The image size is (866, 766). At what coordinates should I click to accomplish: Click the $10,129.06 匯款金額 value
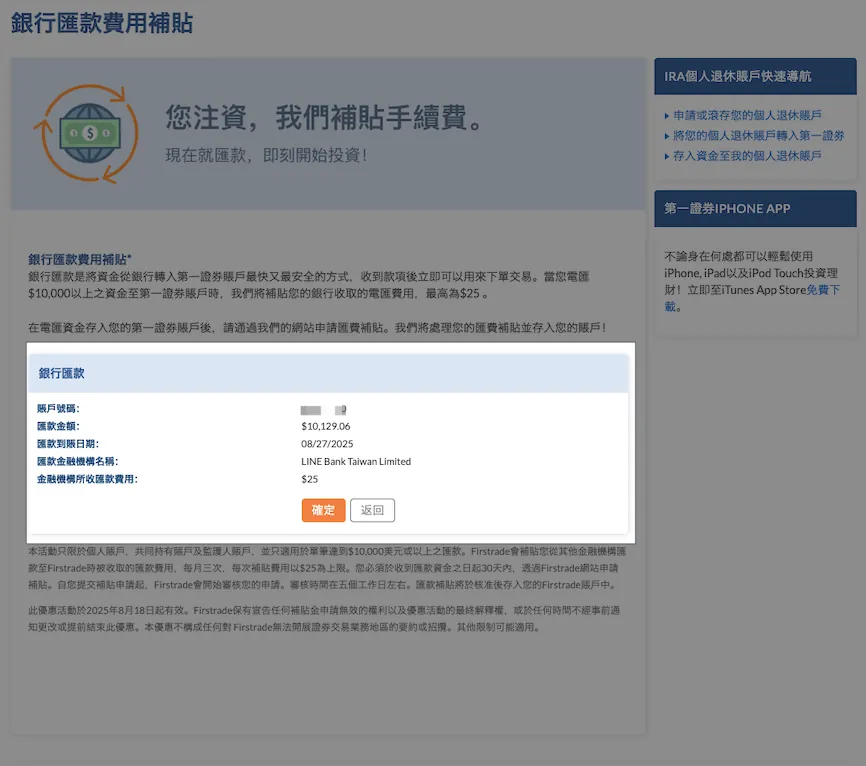326,426
